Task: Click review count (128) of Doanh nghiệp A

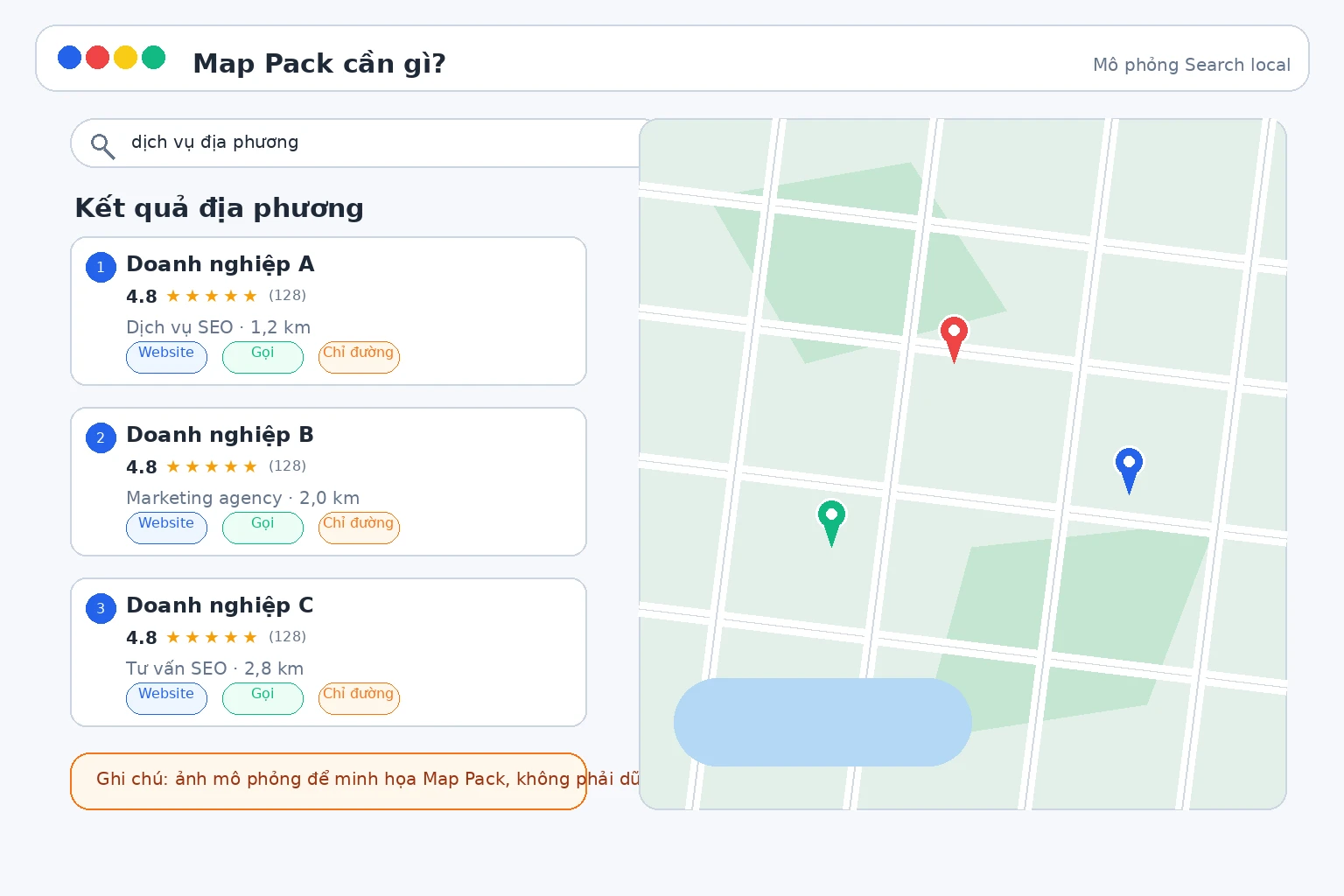Action: (287, 296)
